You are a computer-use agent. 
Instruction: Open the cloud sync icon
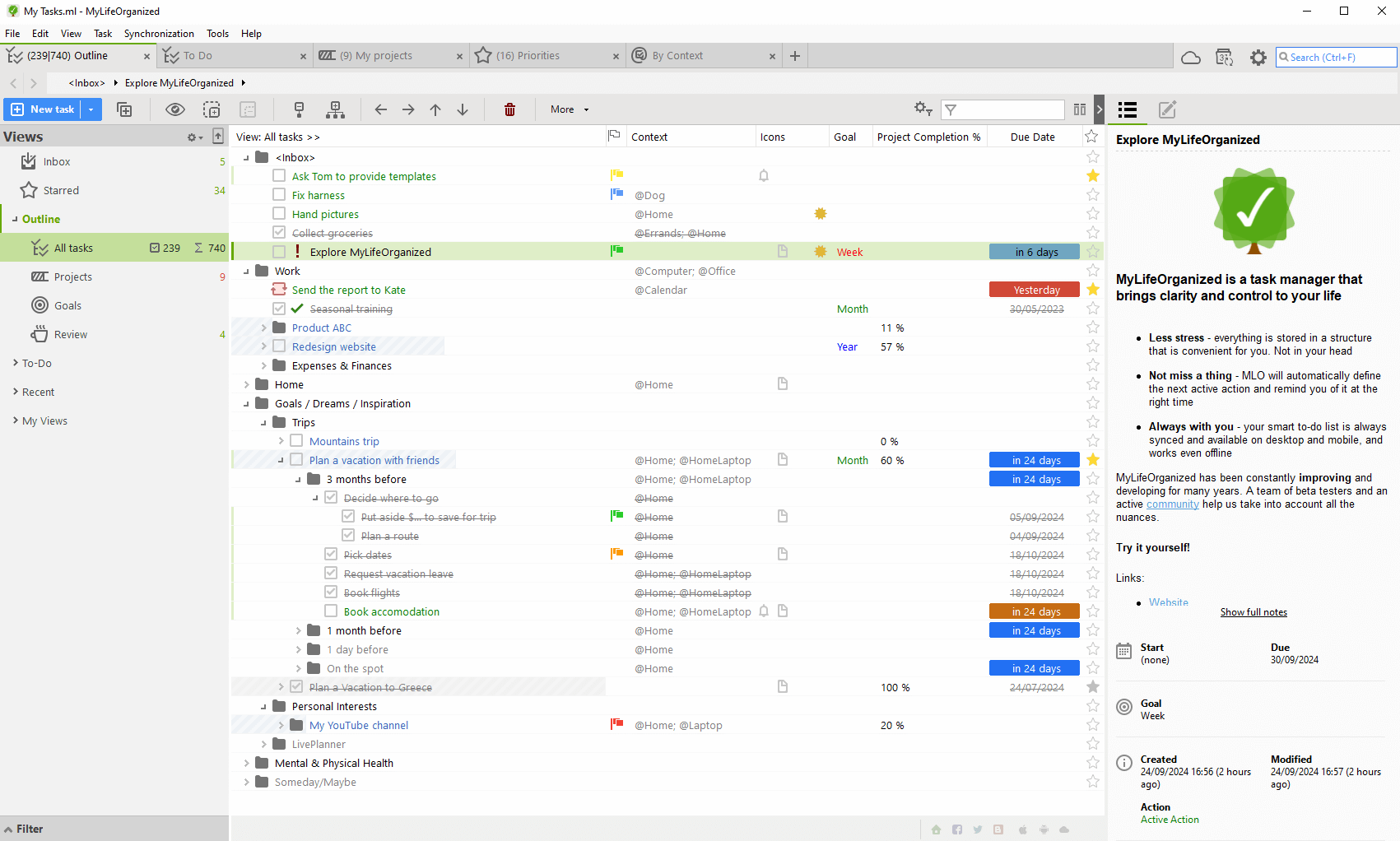click(x=1190, y=58)
